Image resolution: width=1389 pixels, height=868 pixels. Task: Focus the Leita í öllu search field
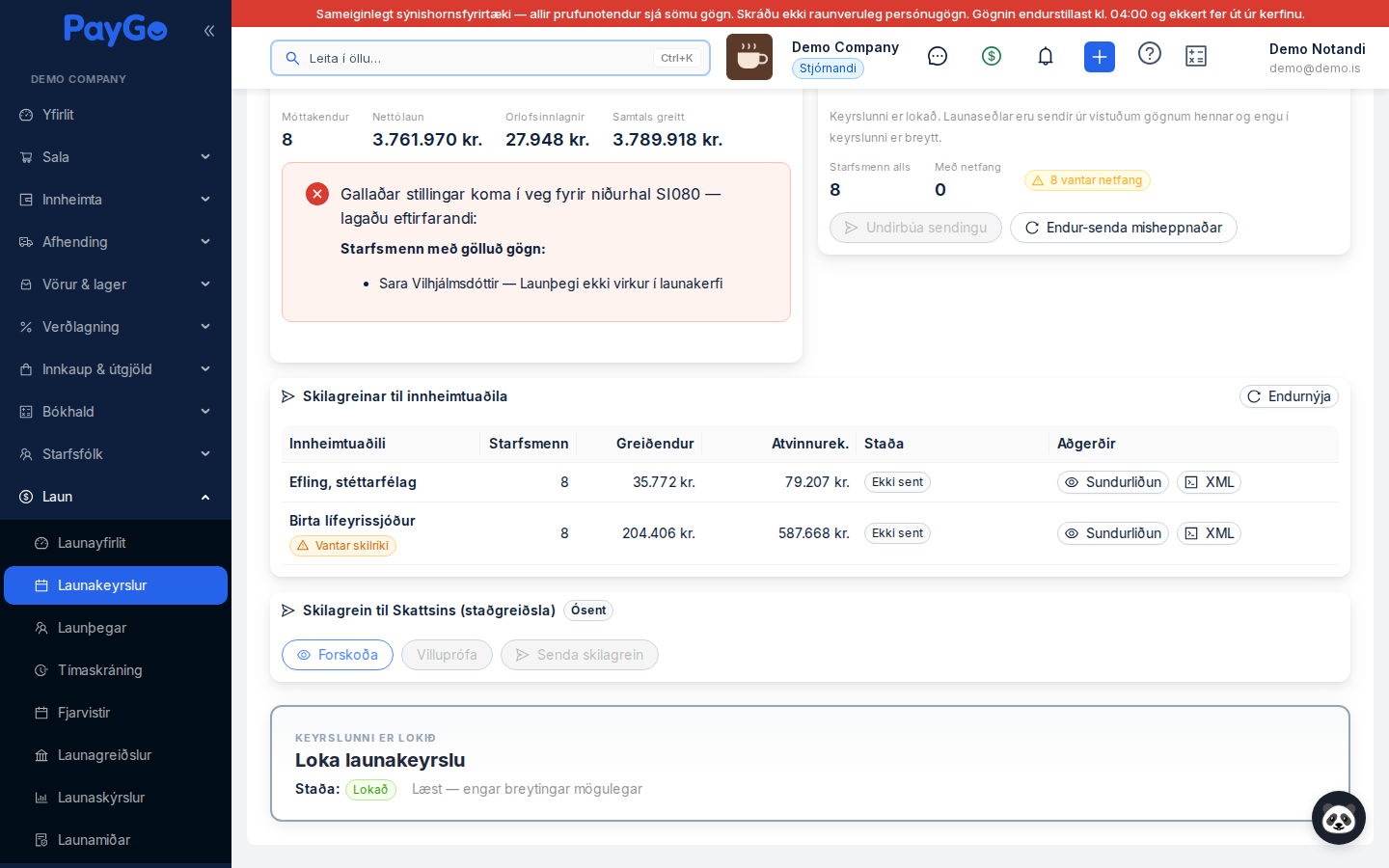[490, 58]
